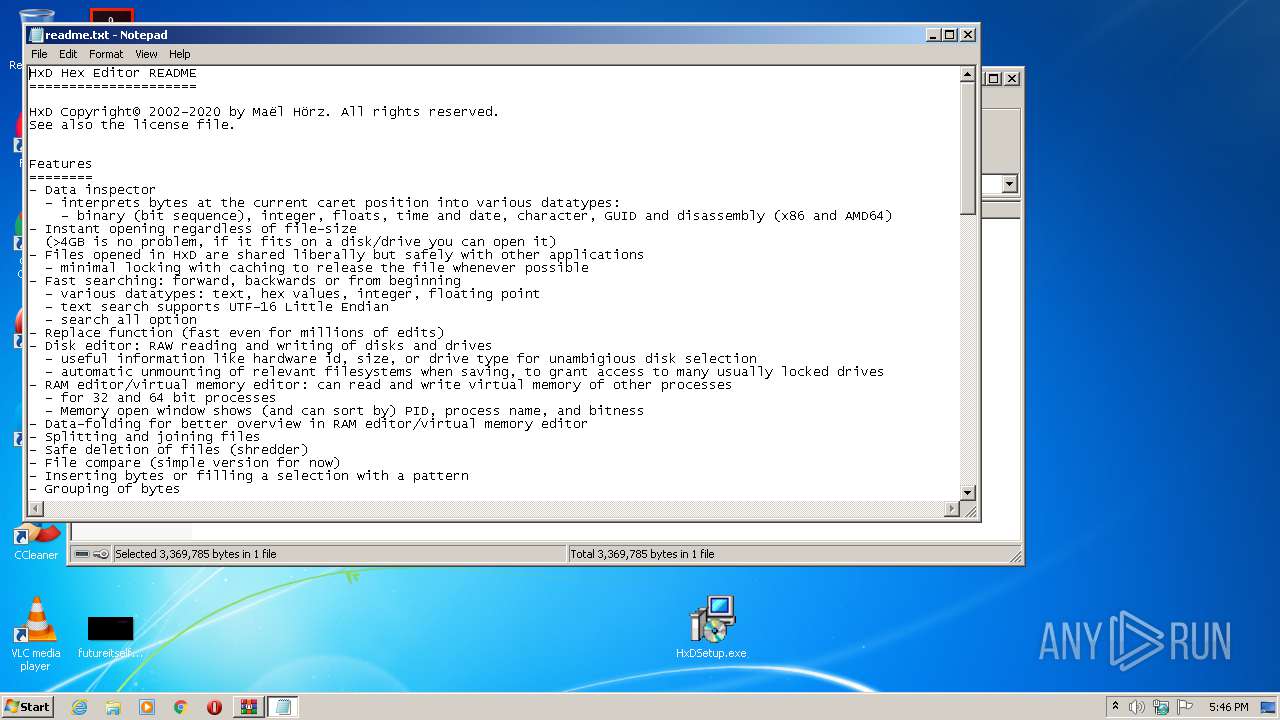The height and width of the screenshot is (720, 1280).
Task: Launch Opera browser from the taskbar
Action: (214, 707)
